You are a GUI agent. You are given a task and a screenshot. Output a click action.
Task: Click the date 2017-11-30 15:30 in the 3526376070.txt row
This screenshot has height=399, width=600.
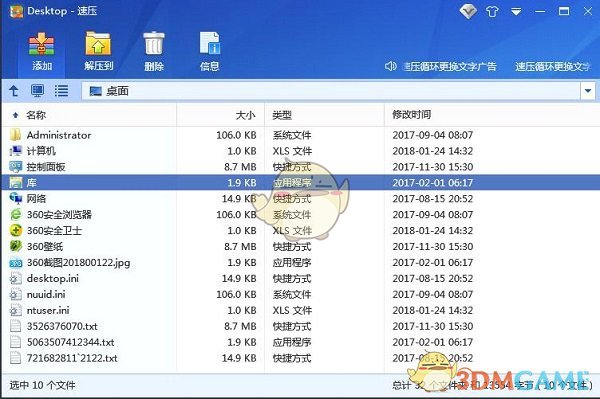[433, 326]
